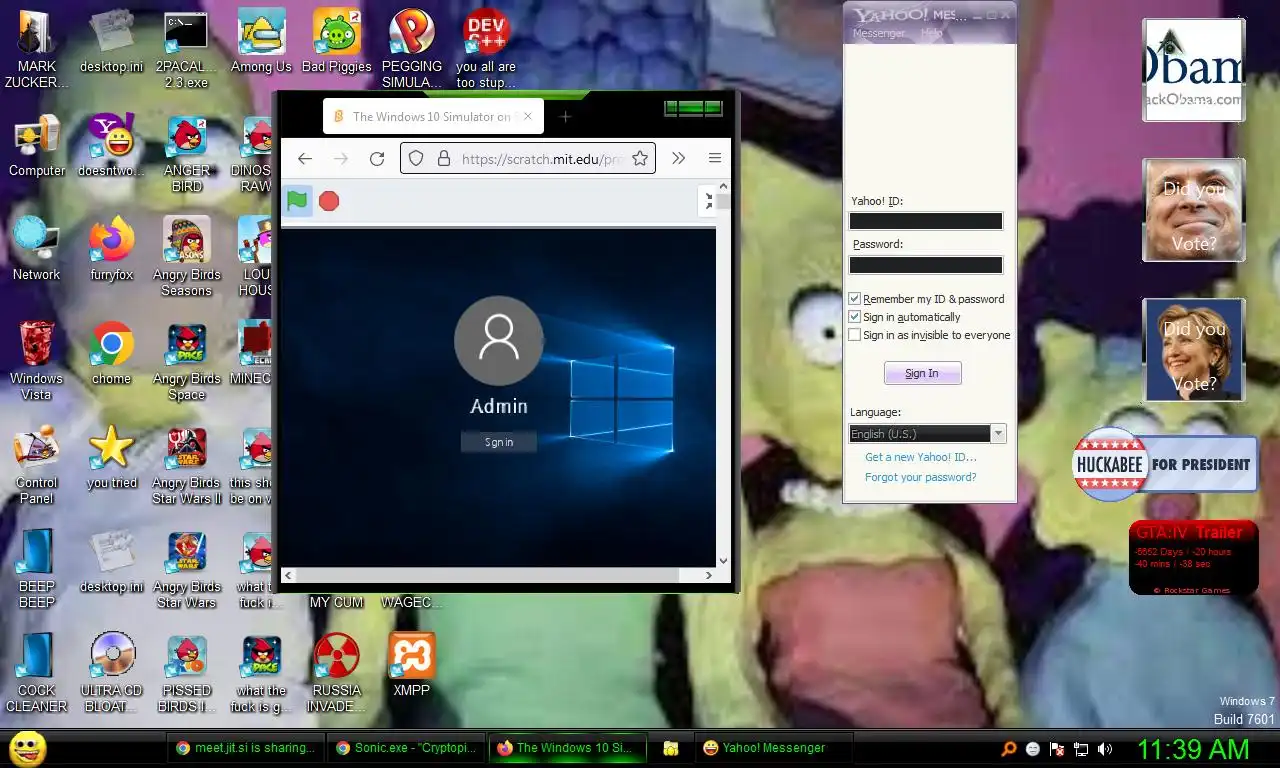Click Forgot your password? link

[x=920, y=477]
